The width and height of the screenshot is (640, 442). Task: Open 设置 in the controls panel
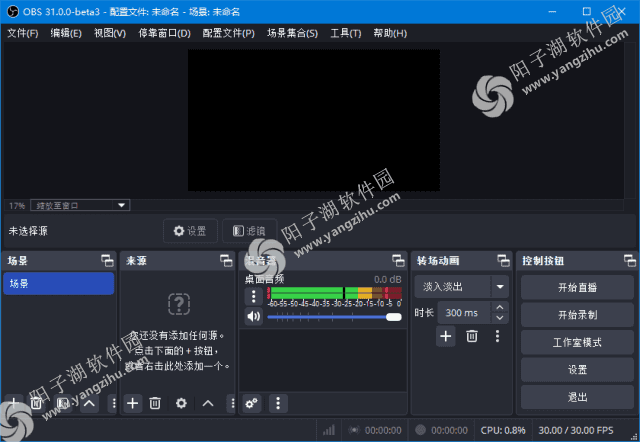point(577,369)
